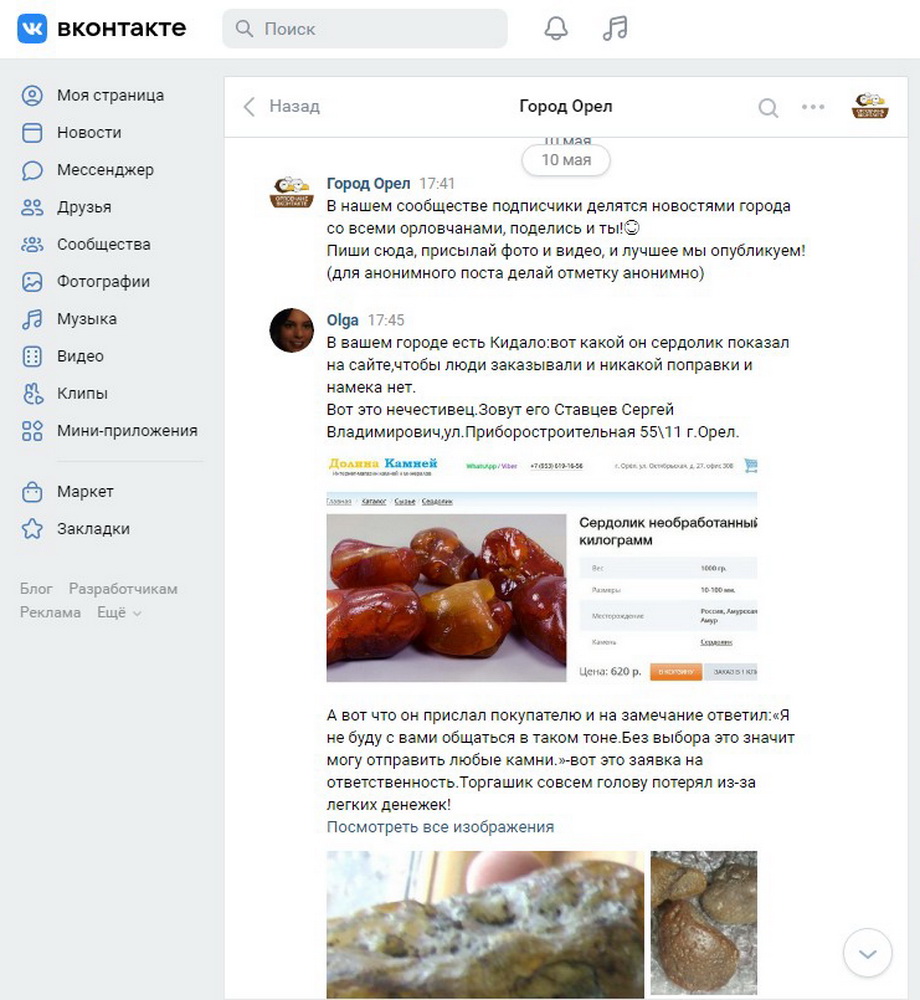This screenshot has width=920, height=1000.
Task: Click the 10 мая date badge
Action: 566,160
